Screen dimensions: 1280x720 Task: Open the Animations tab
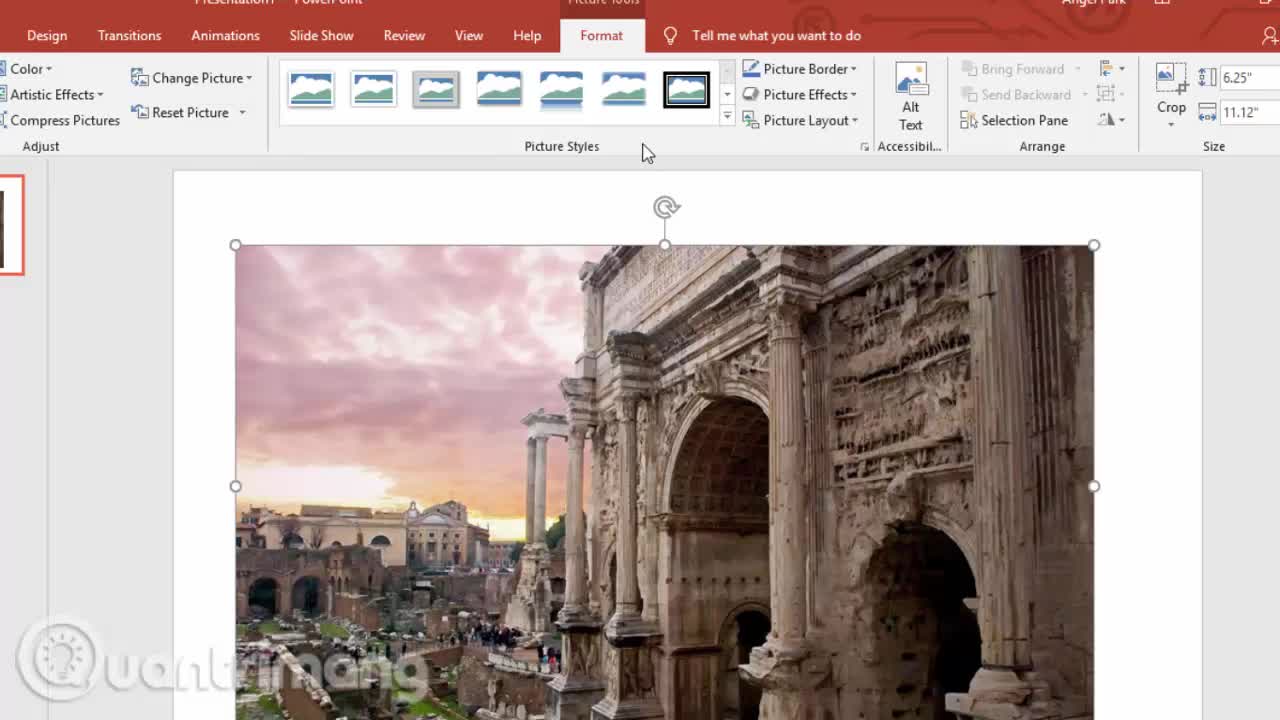225,36
